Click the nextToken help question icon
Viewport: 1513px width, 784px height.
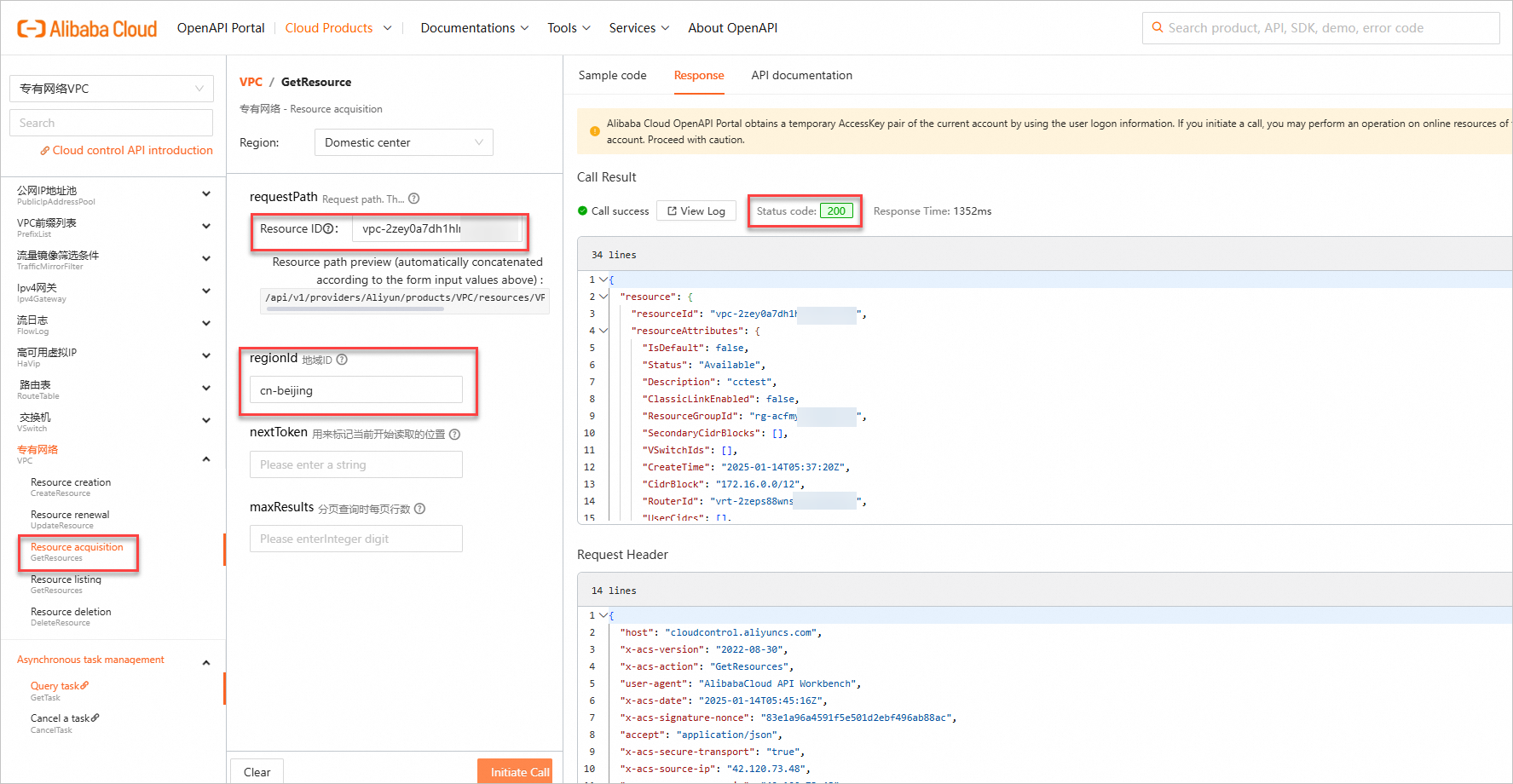(x=454, y=435)
